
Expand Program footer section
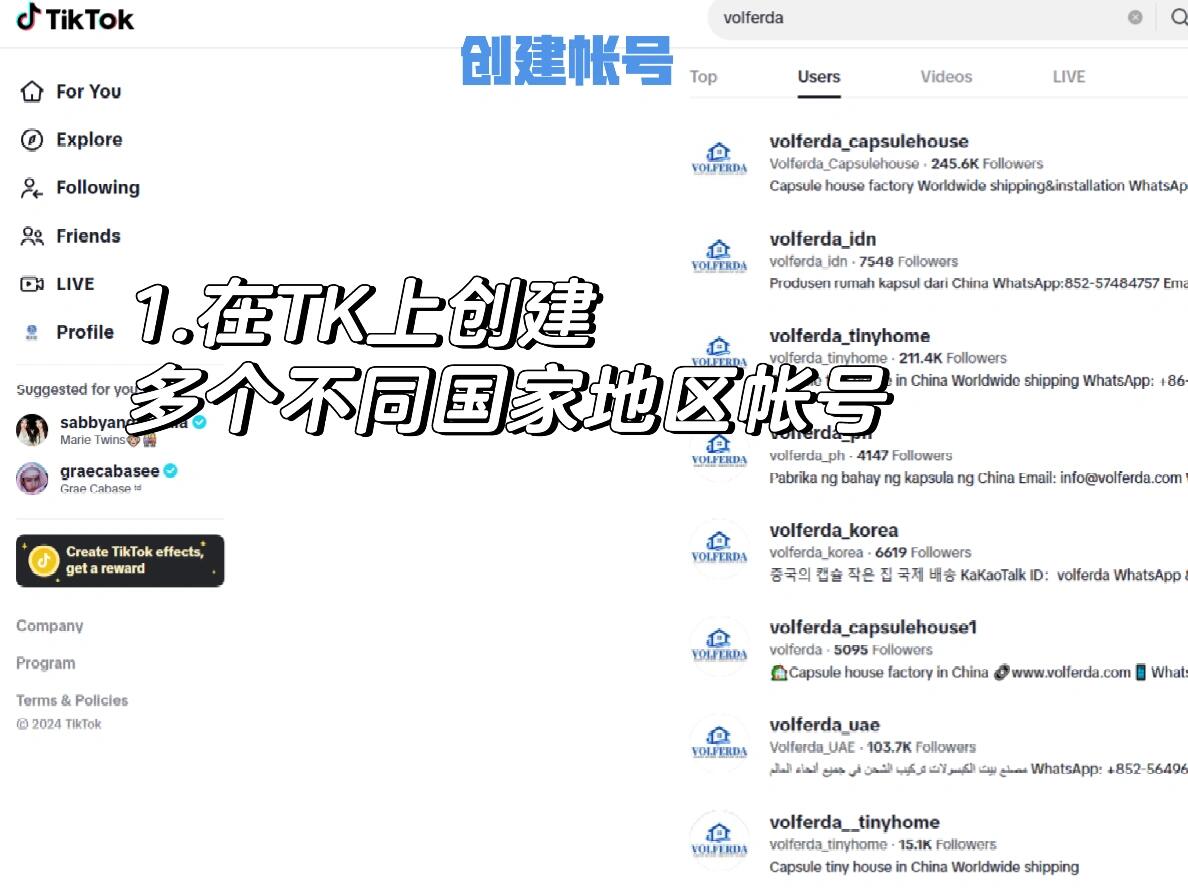(x=45, y=663)
